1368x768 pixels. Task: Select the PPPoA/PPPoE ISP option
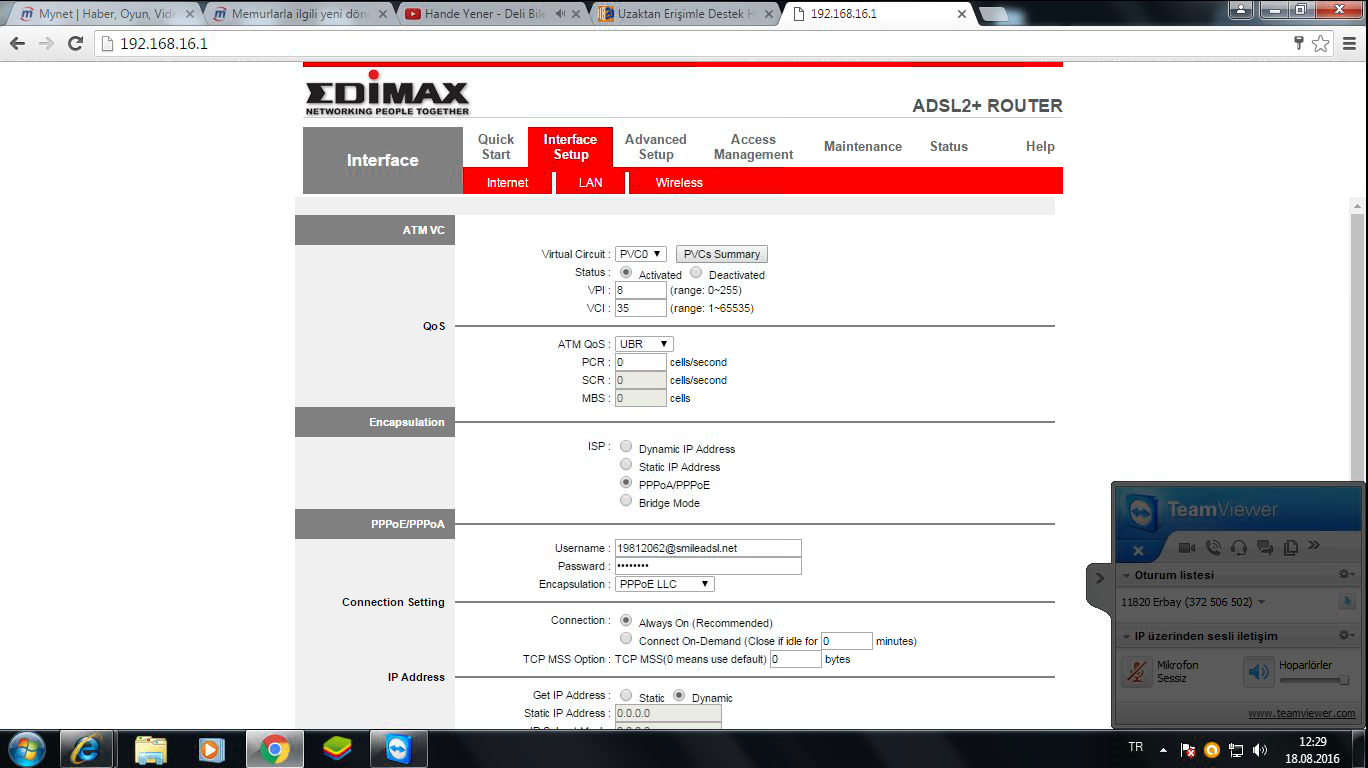(626, 483)
